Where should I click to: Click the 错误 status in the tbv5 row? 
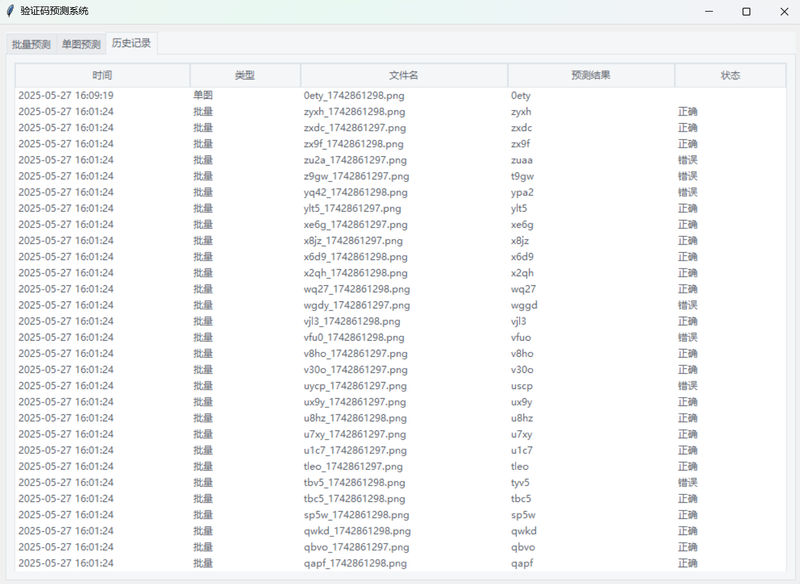(688, 483)
